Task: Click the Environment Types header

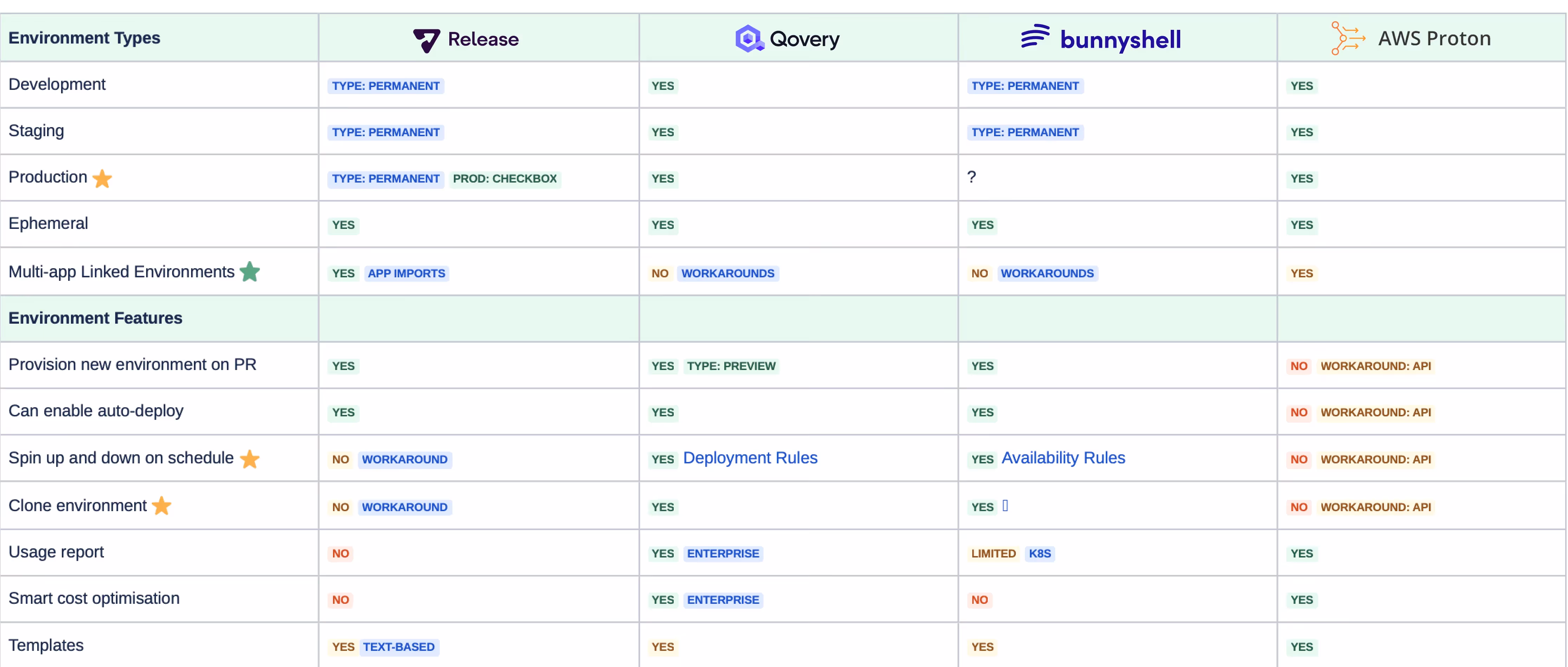Action: (85, 38)
